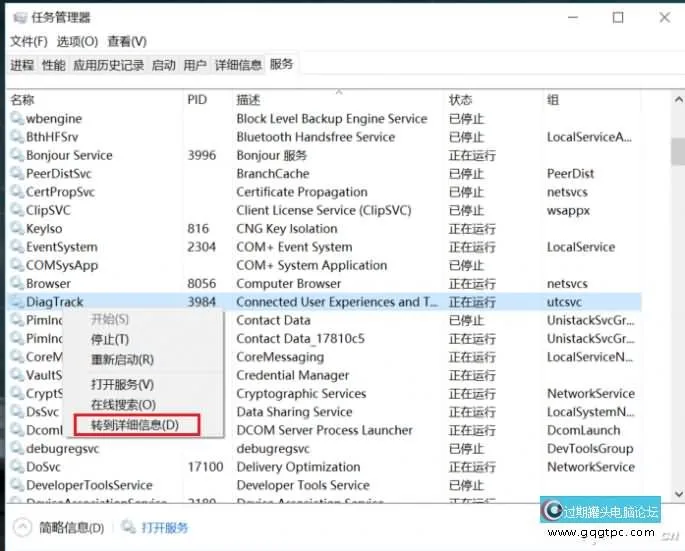685x551 pixels.
Task: Switch to the 启动 tab
Action: coord(164,65)
